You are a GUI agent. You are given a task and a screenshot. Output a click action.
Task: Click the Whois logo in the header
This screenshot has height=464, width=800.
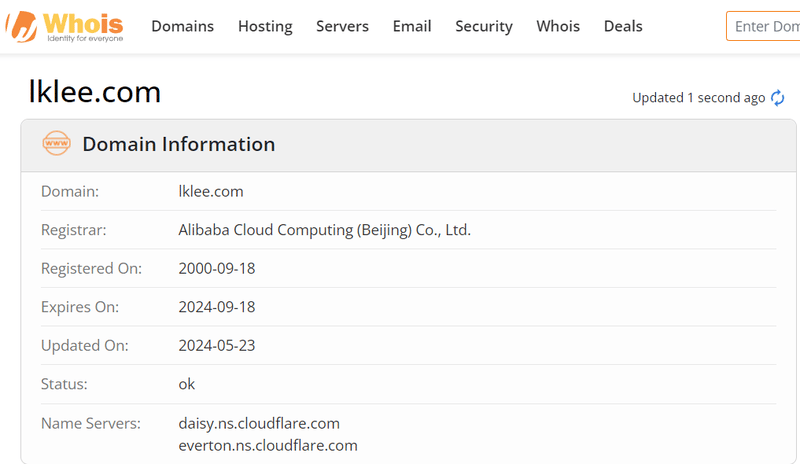(x=66, y=26)
